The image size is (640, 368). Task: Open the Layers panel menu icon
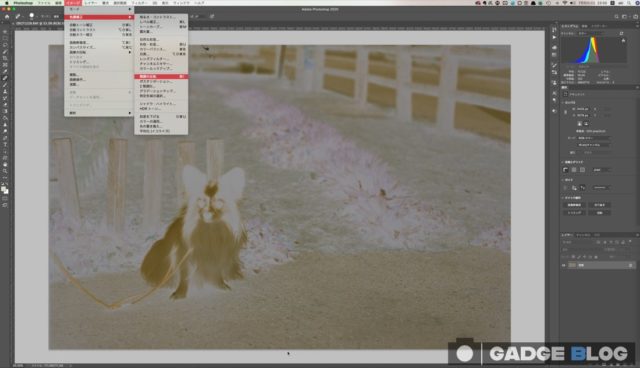point(638,235)
